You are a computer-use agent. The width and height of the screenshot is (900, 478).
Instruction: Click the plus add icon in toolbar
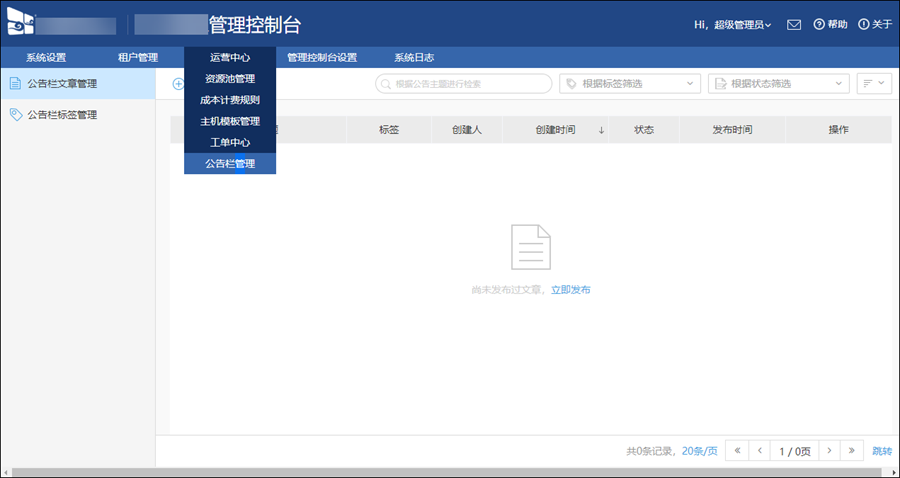[179, 84]
